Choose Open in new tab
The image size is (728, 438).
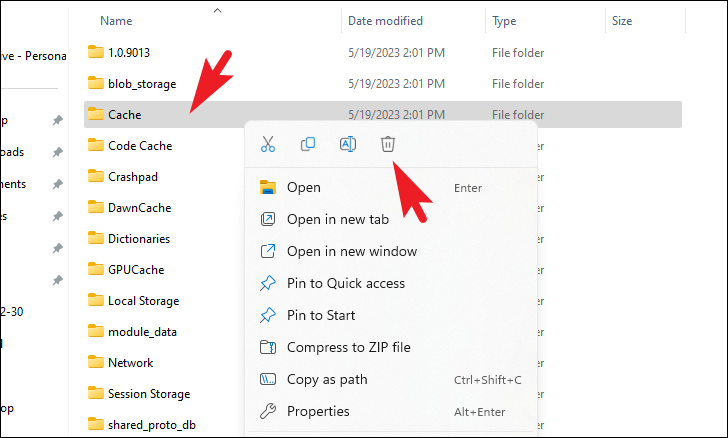[x=337, y=219]
